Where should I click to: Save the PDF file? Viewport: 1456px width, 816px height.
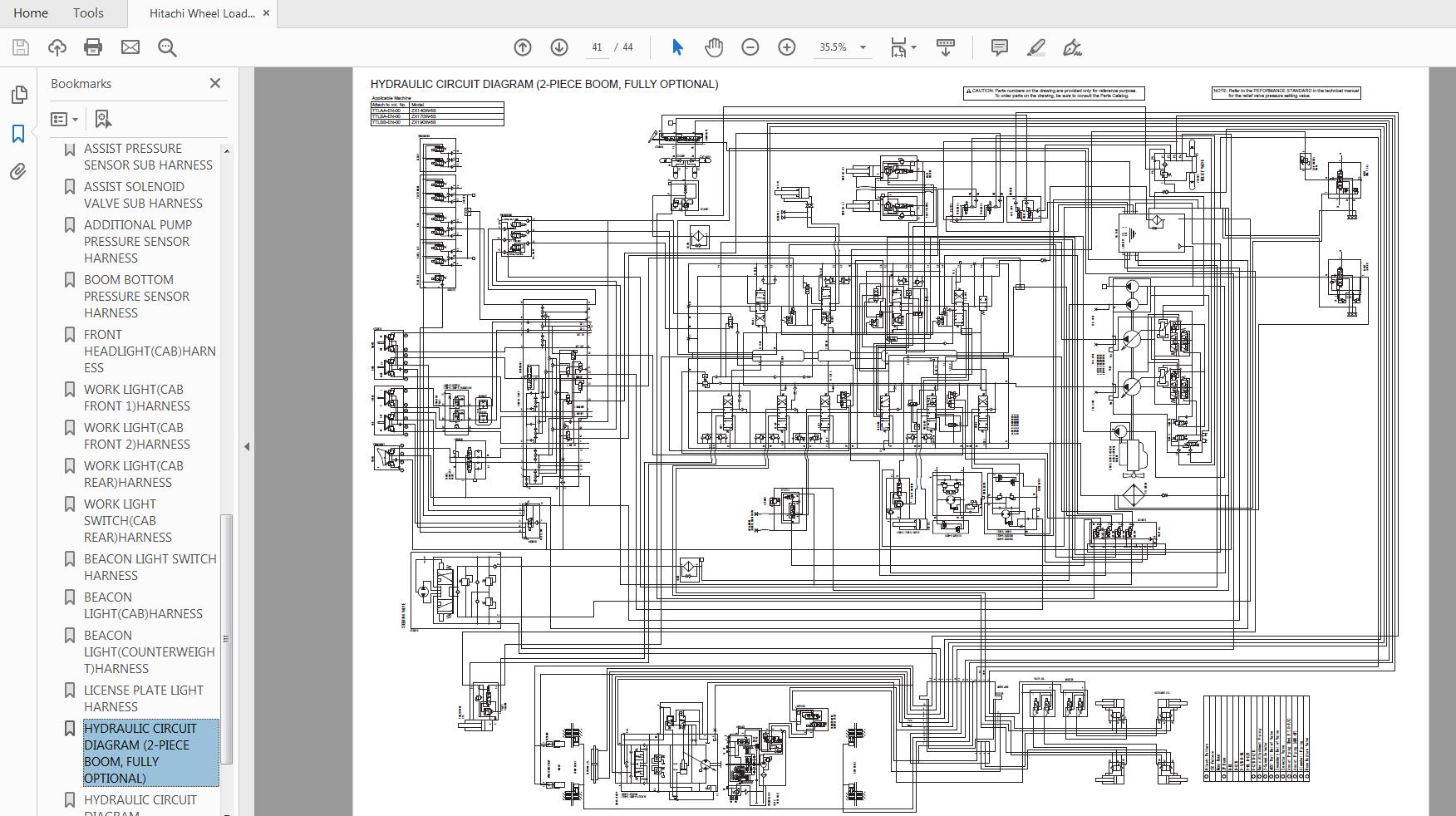point(20,47)
